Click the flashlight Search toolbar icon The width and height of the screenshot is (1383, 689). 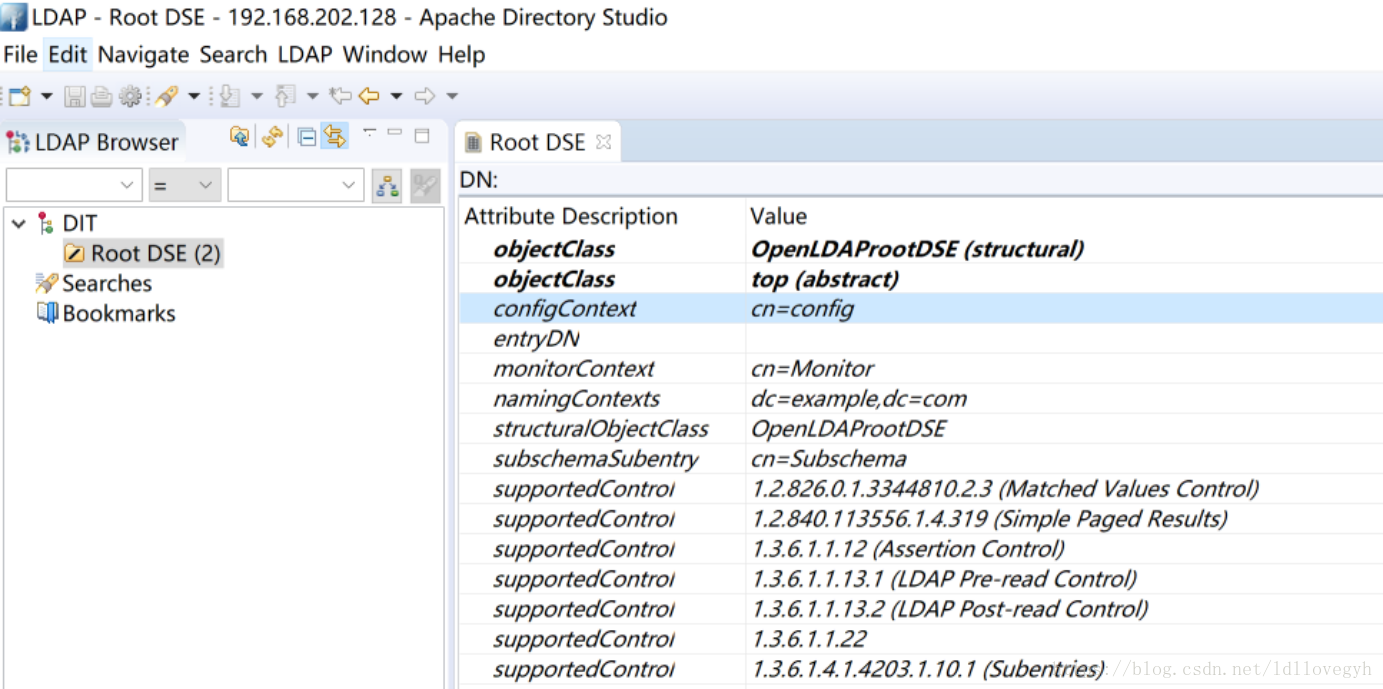point(166,96)
